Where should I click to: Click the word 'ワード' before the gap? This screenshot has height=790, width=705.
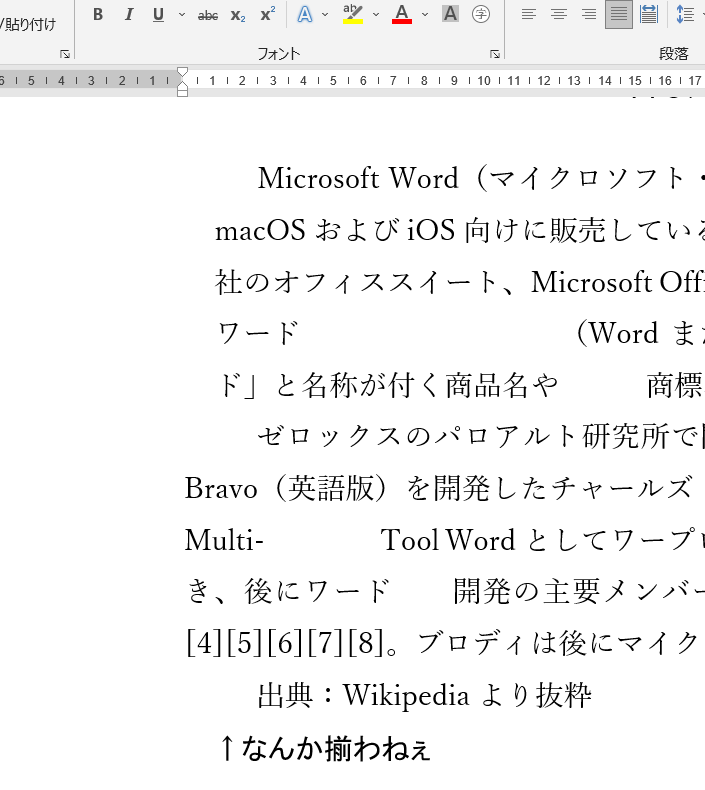[259, 333]
